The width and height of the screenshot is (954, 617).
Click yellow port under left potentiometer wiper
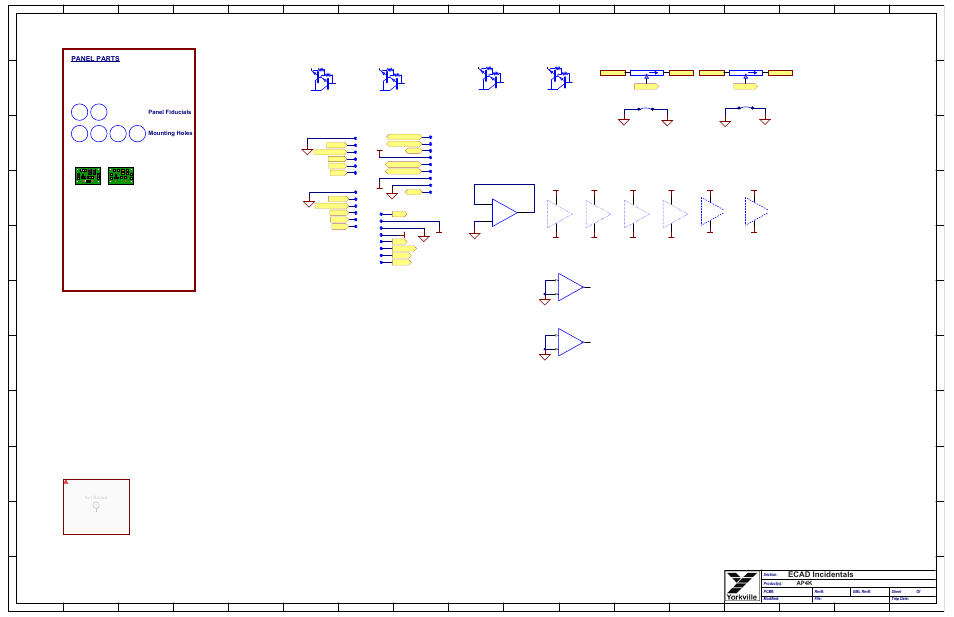pos(646,86)
